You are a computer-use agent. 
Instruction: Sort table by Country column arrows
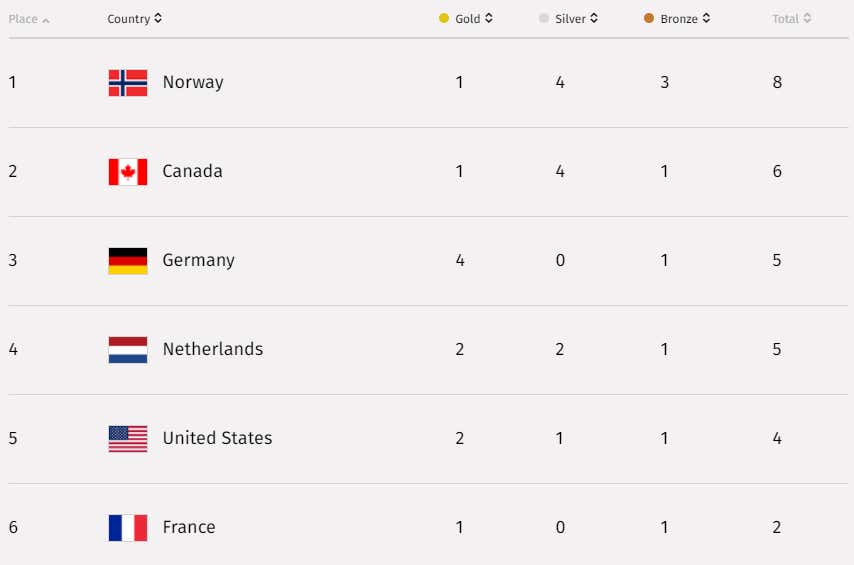(x=158, y=19)
